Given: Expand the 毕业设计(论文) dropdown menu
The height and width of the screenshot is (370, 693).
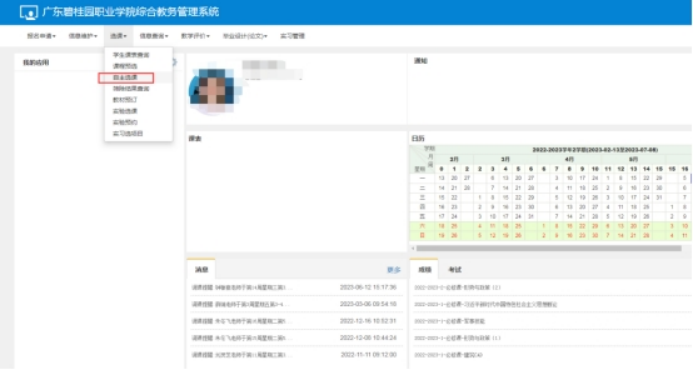Looking at the screenshot, I should coord(245,36).
